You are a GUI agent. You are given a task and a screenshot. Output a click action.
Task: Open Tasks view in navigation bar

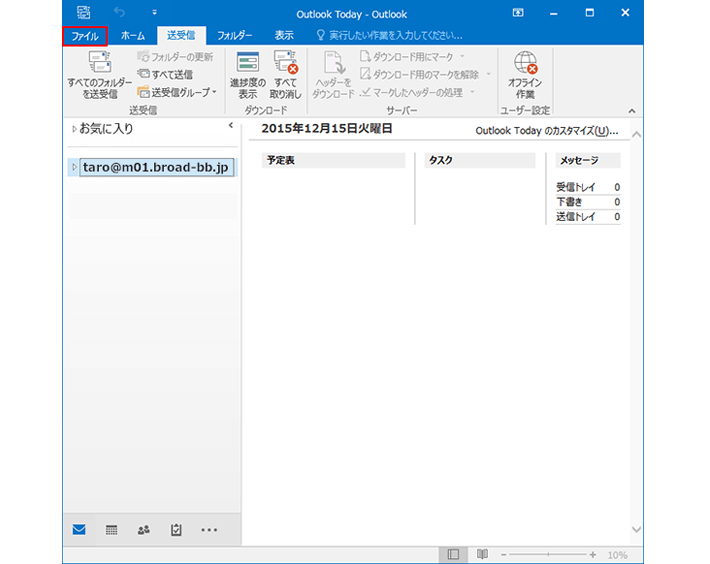tap(176, 529)
